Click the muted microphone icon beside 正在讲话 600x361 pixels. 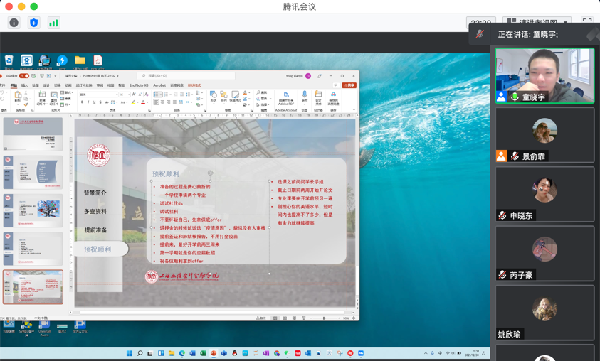479,34
